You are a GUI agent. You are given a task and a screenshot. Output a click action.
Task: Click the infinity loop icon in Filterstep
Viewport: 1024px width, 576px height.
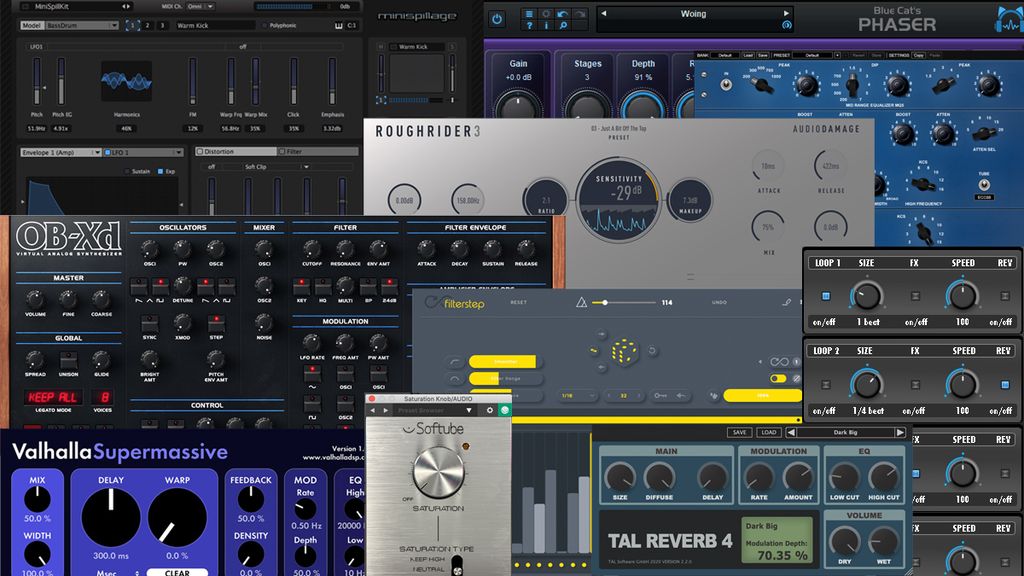pos(778,360)
